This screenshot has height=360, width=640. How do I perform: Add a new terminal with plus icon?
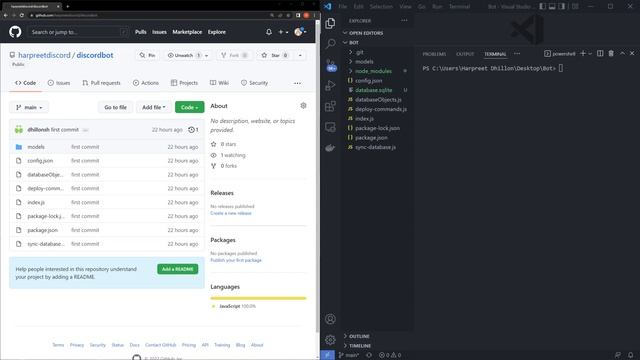click(583, 53)
